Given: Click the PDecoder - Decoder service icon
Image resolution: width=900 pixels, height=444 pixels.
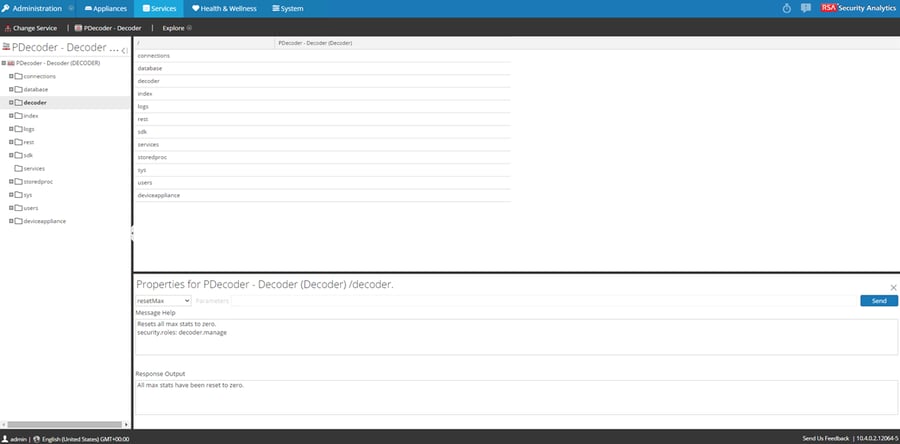Looking at the screenshot, I should tap(78, 28).
